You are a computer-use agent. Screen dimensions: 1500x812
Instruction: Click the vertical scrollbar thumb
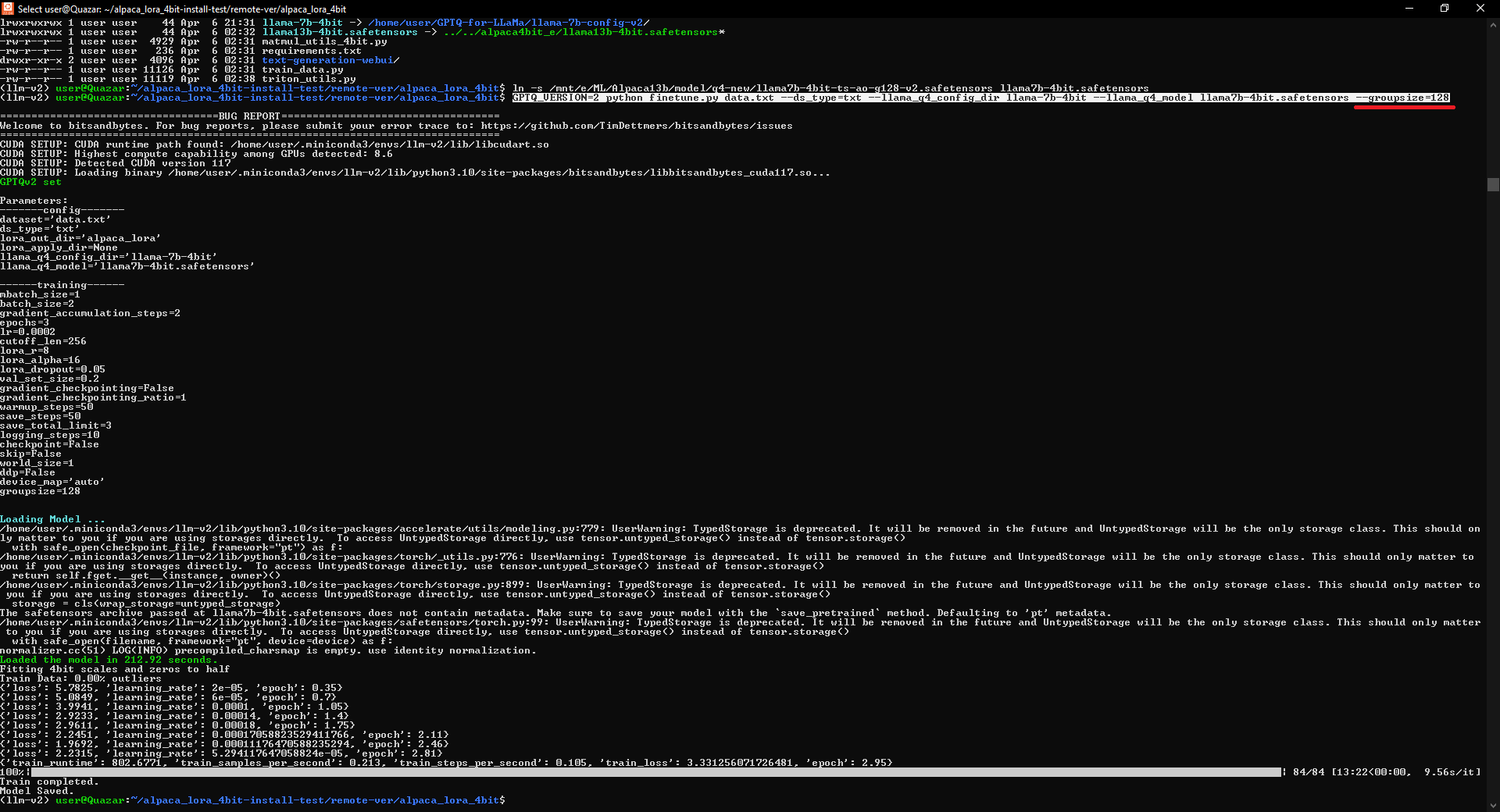pyautogui.click(x=1493, y=184)
